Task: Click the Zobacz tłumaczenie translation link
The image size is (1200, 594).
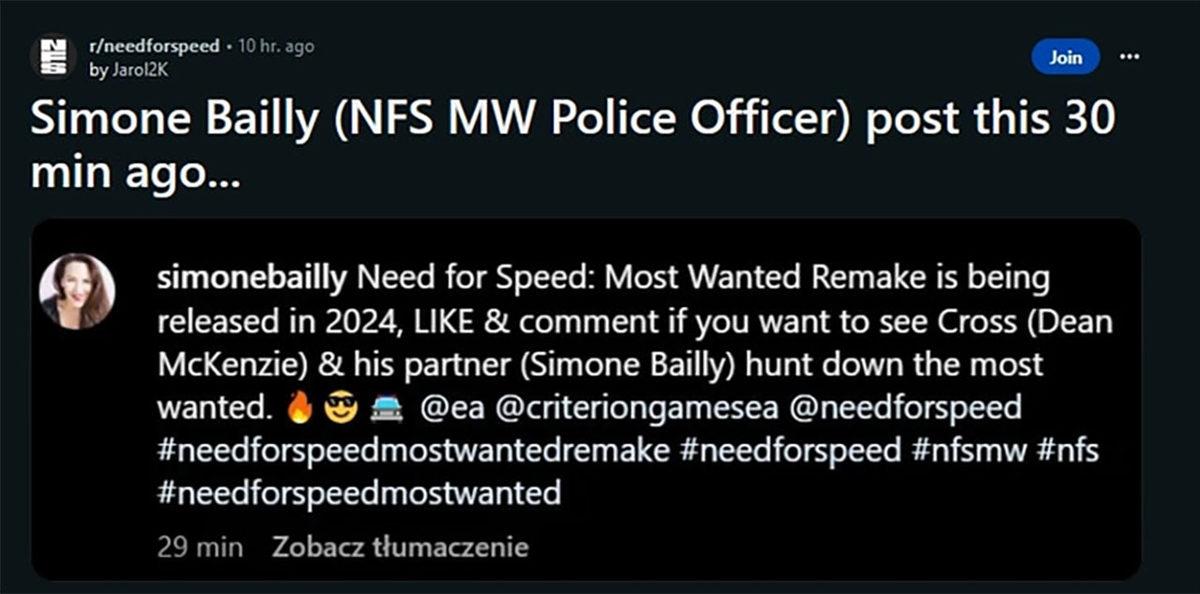Action: click(x=399, y=547)
